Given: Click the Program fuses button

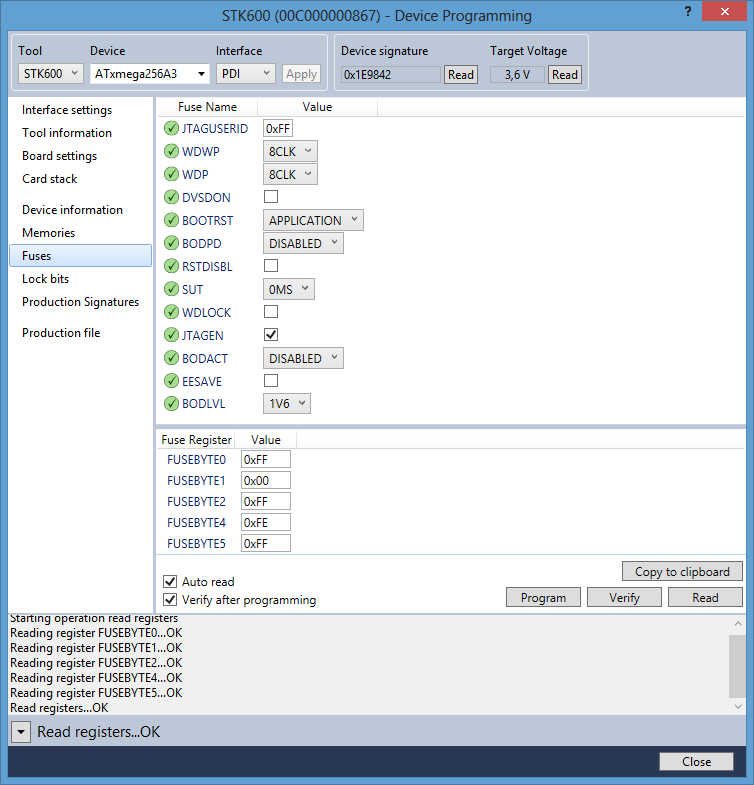Looking at the screenshot, I should [x=543, y=597].
